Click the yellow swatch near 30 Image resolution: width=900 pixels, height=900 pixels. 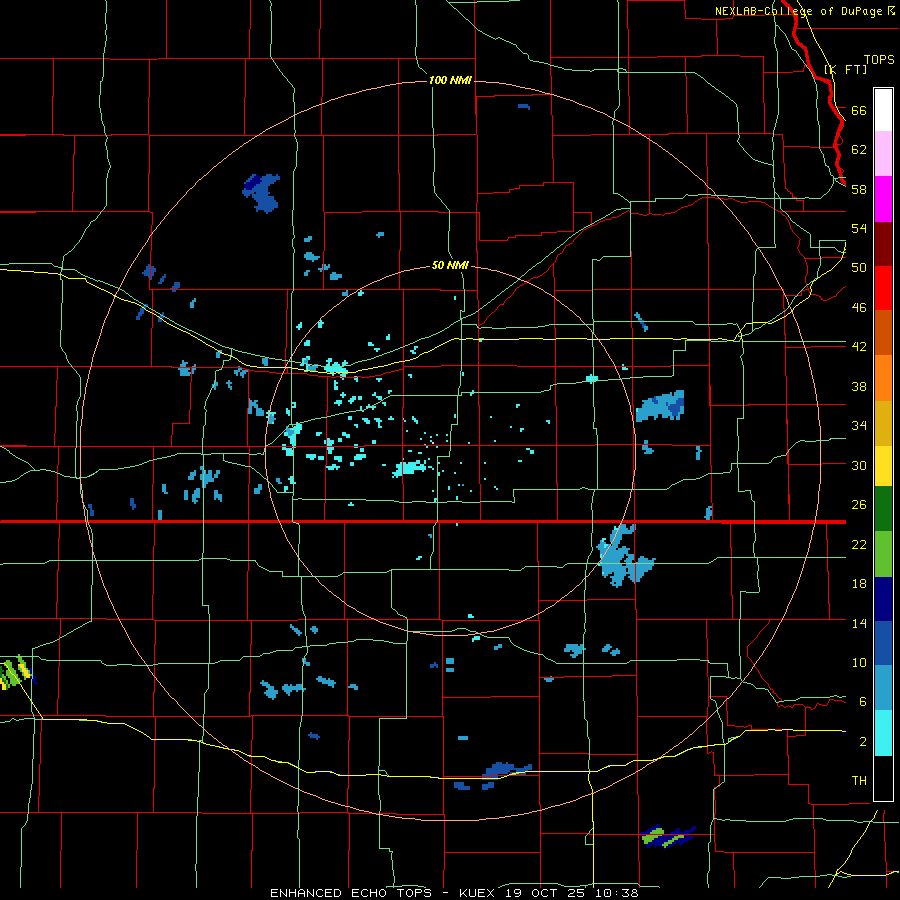[x=883, y=466]
